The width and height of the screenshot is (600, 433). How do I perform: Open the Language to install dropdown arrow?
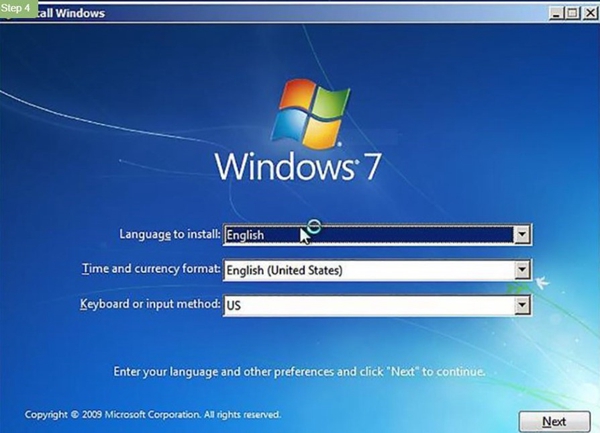522,234
